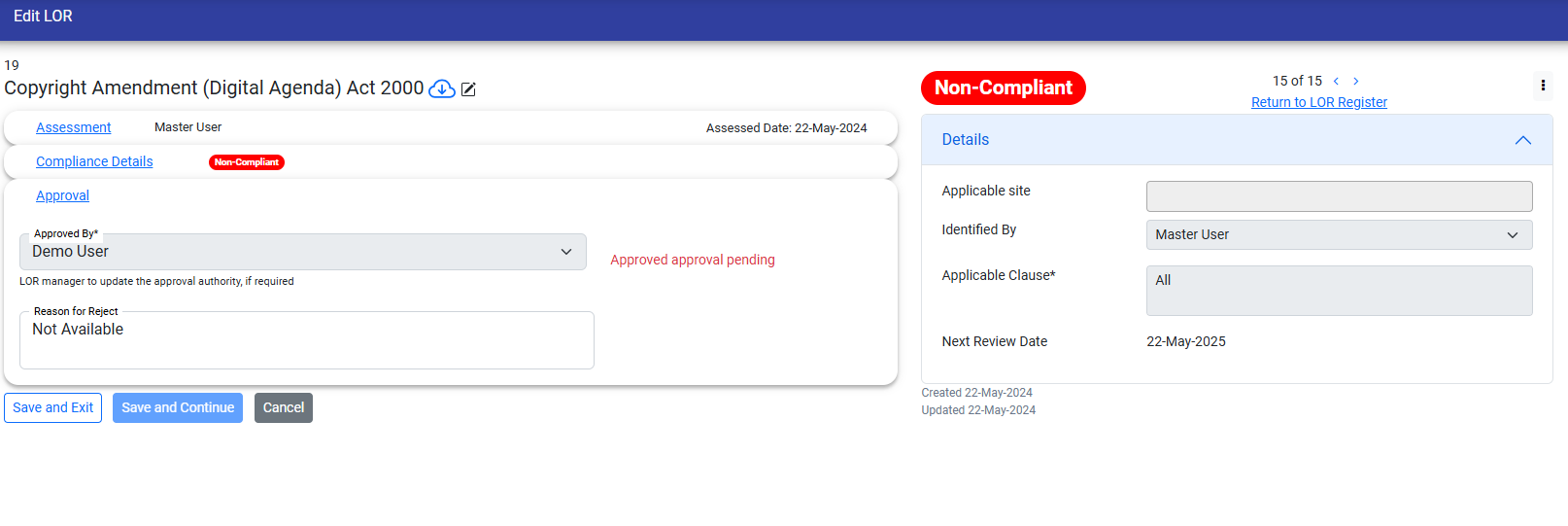This screenshot has height=526, width=1568.
Task: Click the Save and Exit button
Action: click(x=53, y=407)
